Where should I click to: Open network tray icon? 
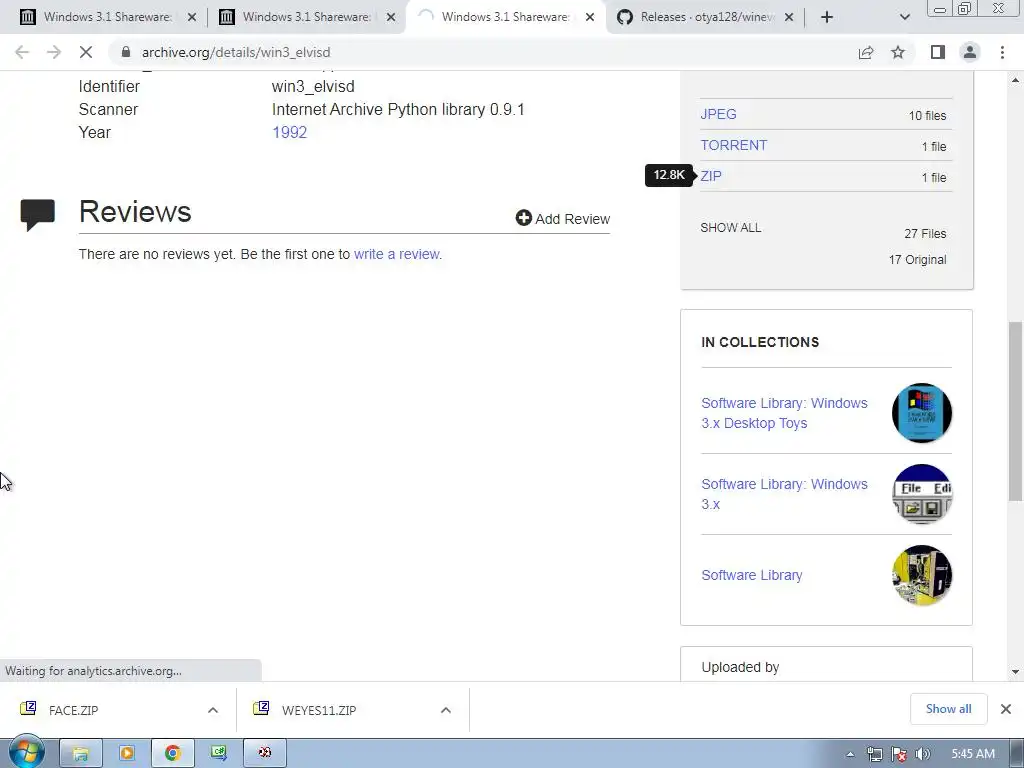coord(874,754)
